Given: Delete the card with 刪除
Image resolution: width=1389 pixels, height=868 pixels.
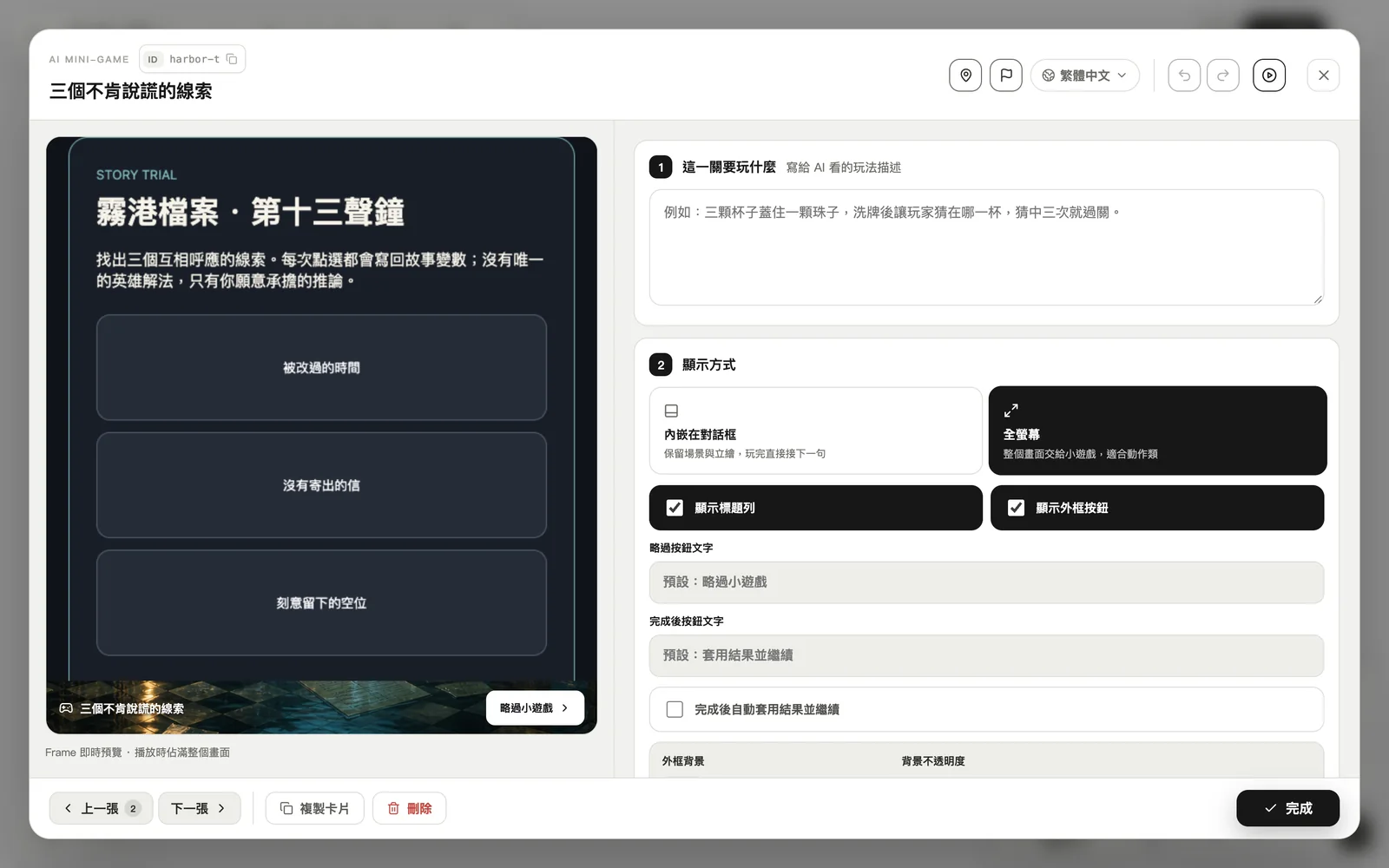Looking at the screenshot, I should (x=409, y=808).
